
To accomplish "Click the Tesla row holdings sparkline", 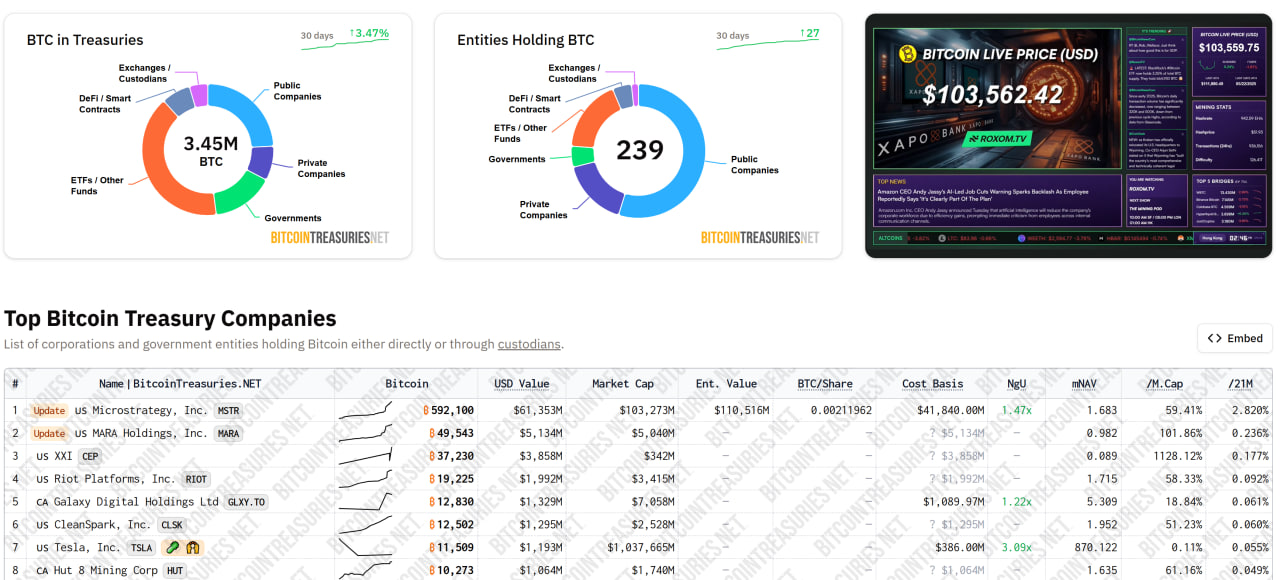I will (x=365, y=548).
